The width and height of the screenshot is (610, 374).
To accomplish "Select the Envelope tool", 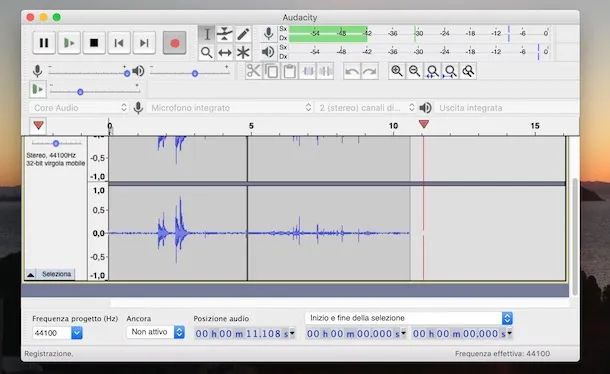I will pyautogui.click(x=224, y=34).
